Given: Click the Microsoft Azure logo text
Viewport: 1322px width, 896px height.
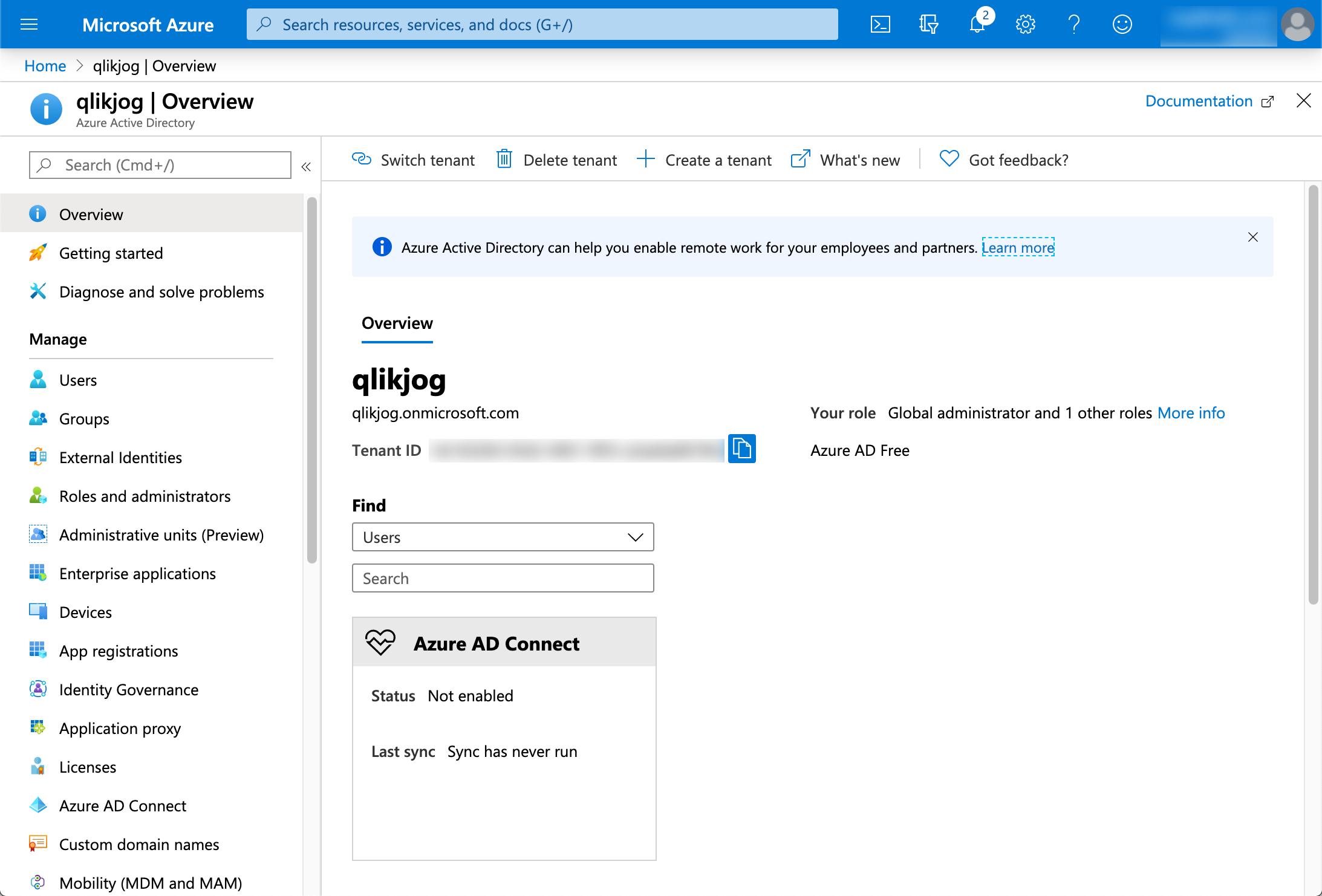Looking at the screenshot, I should (x=148, y=25).
